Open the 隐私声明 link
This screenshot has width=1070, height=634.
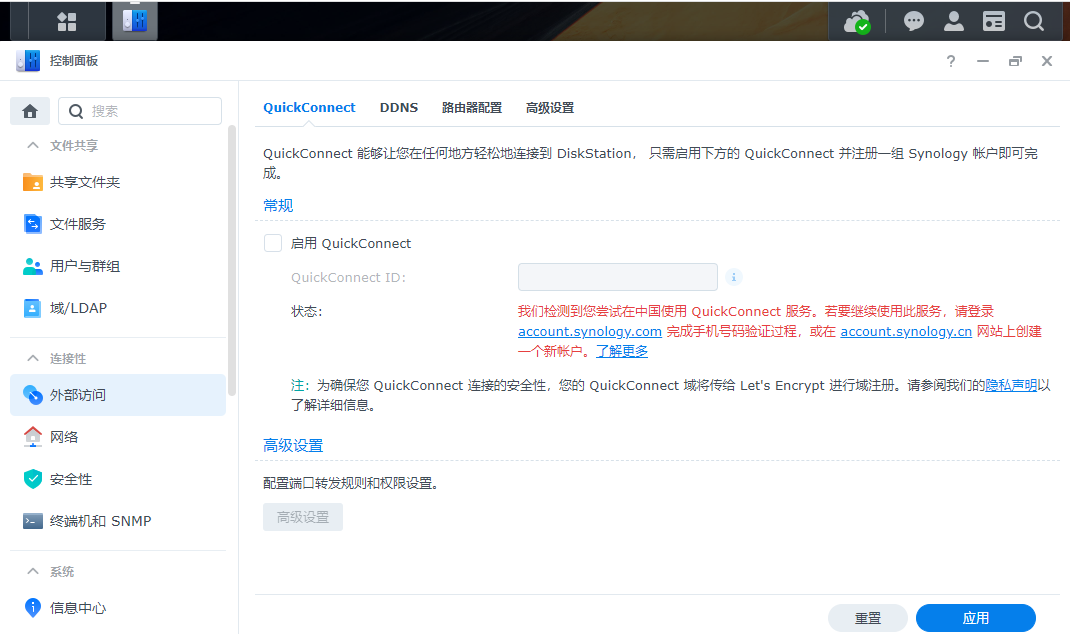[1010, 385]
